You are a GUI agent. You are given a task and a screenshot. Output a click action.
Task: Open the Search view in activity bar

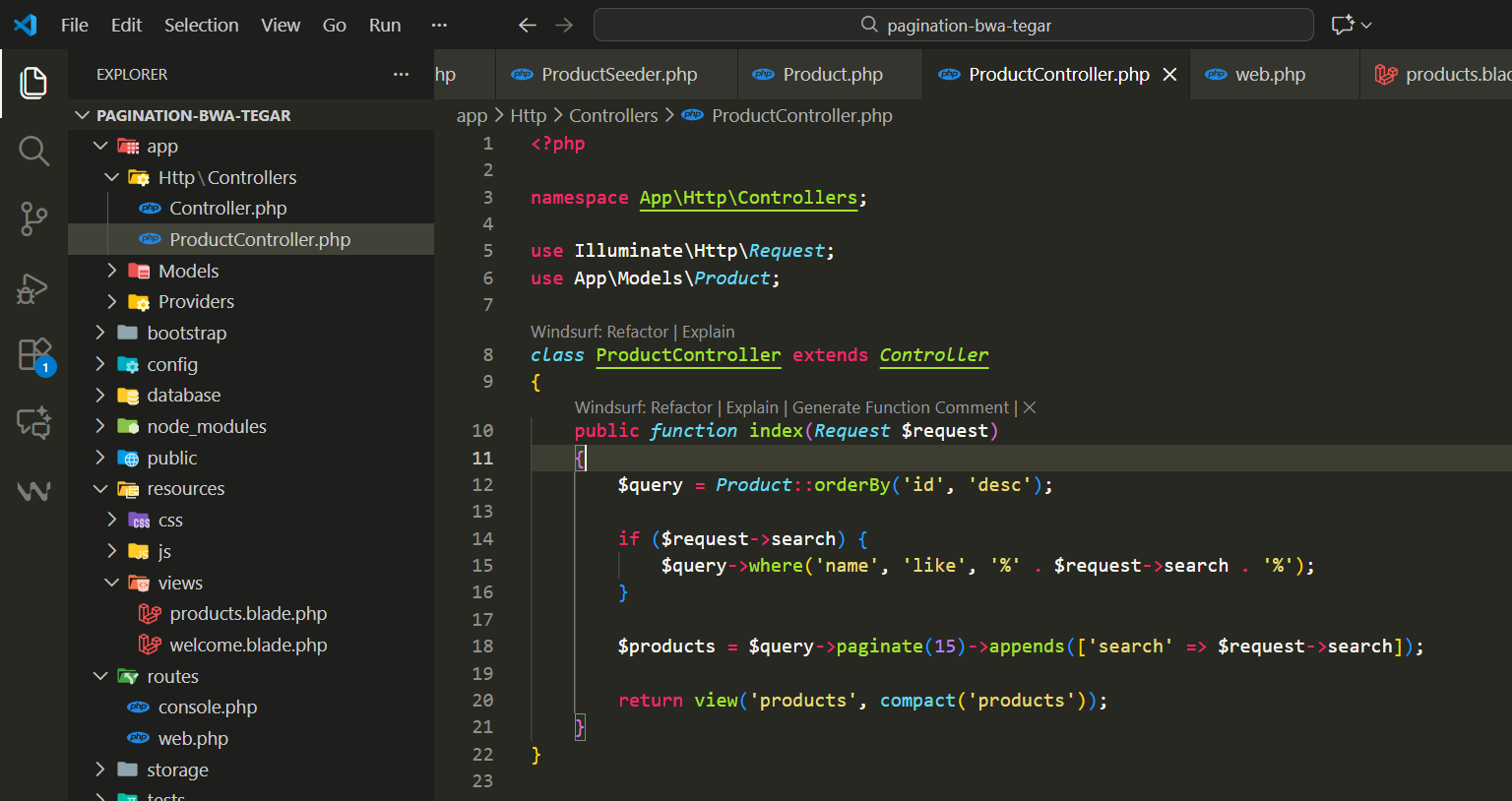[33, 152]
